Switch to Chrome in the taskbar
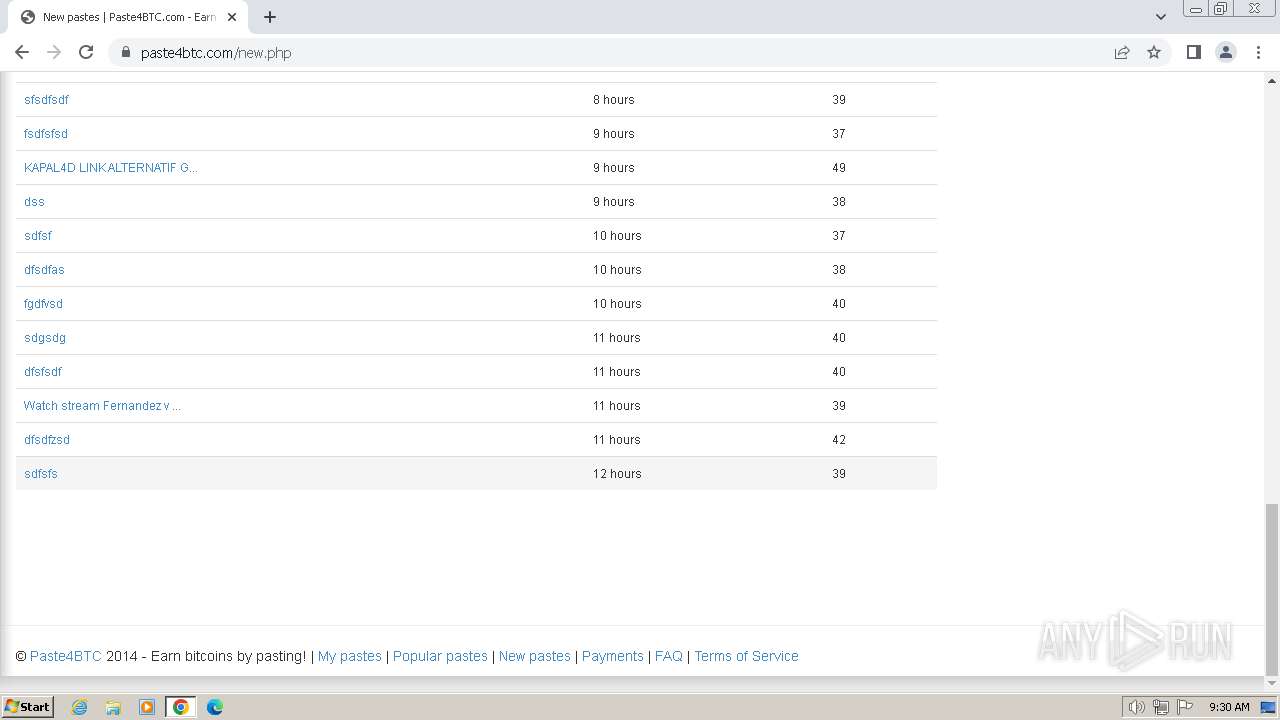 (x=181, y=707)
